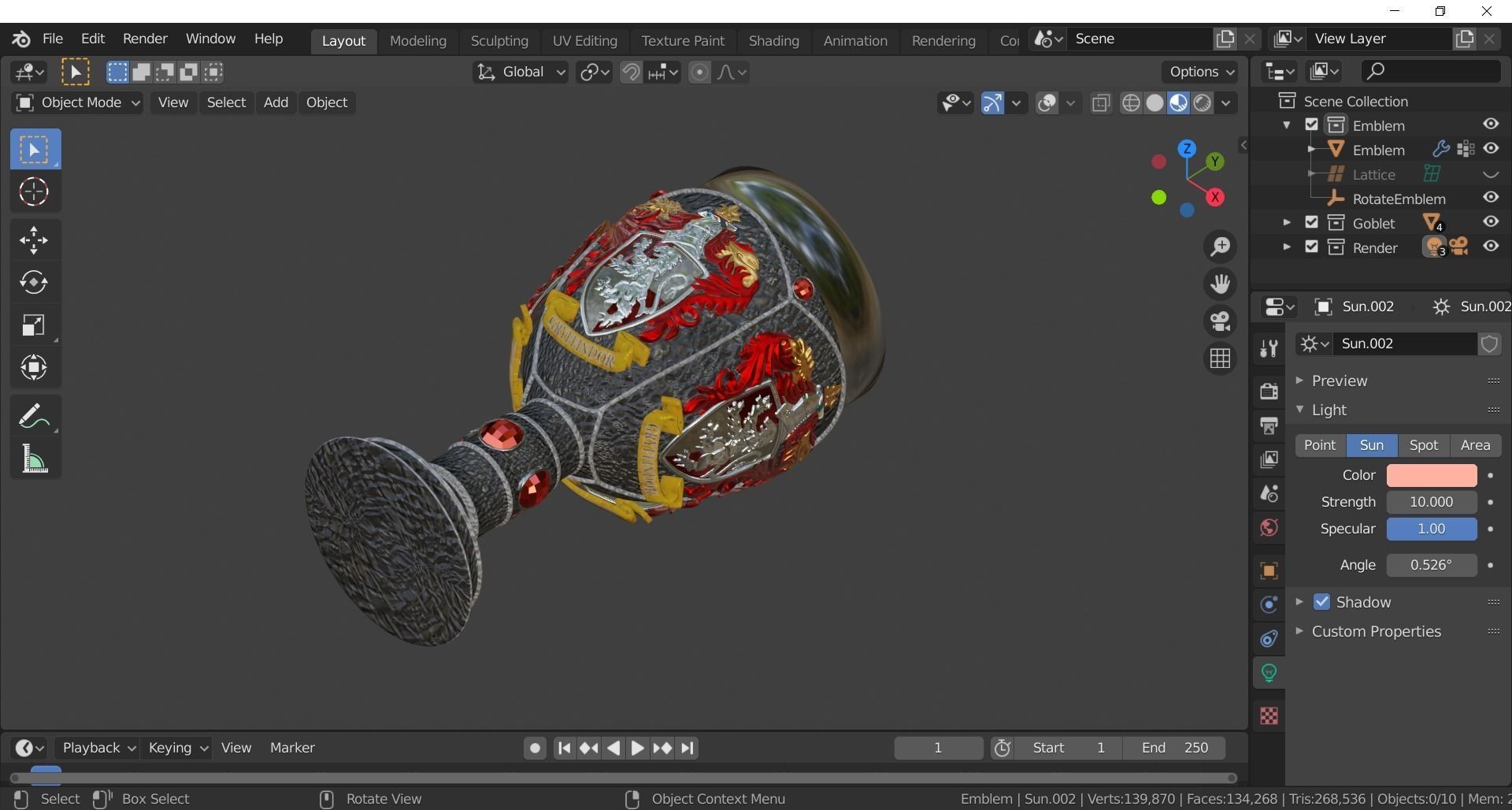Switch to the Sculpting workspace tab
Viewport: 1512px width, 810px height.
click(x=499, y=41)
